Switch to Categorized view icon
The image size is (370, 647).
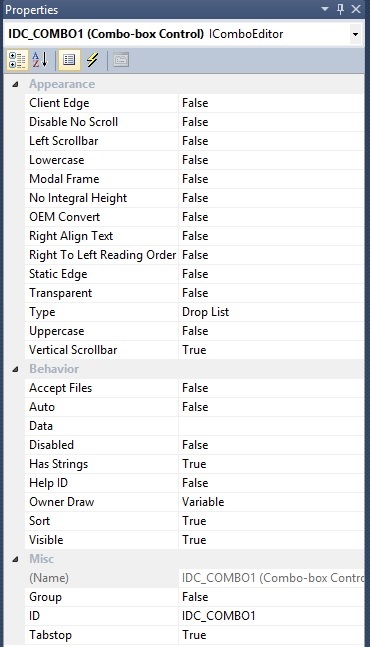click(x=17, y=60)
